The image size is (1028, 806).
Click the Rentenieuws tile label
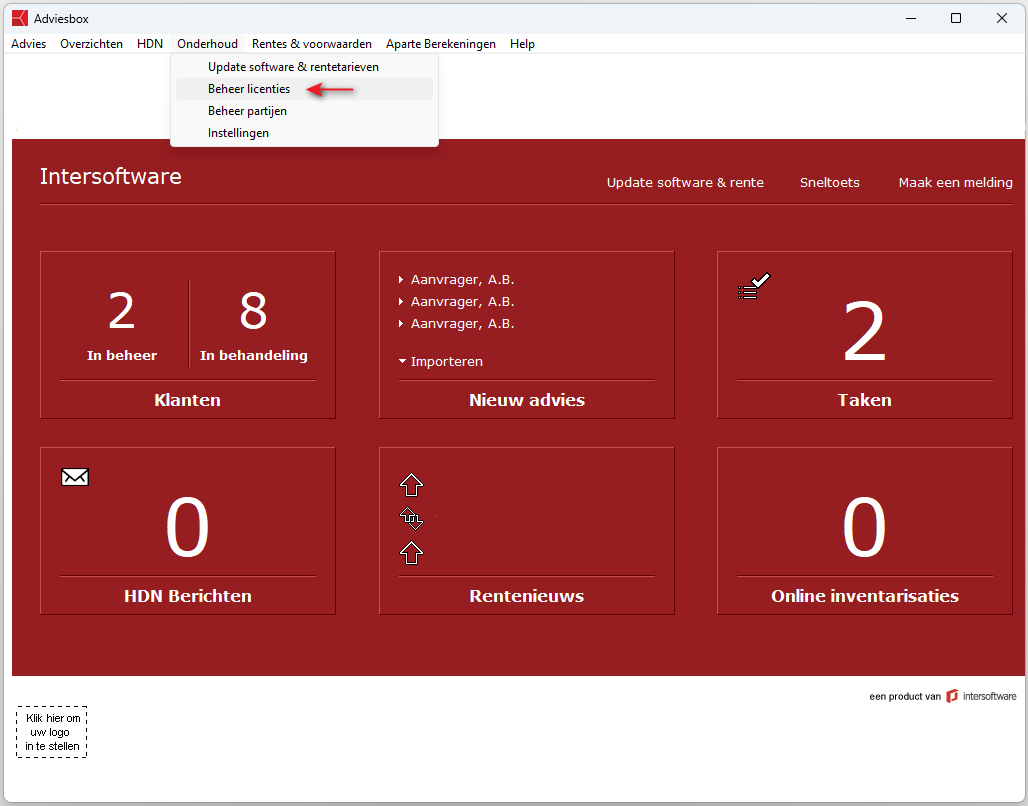point(526,596)
